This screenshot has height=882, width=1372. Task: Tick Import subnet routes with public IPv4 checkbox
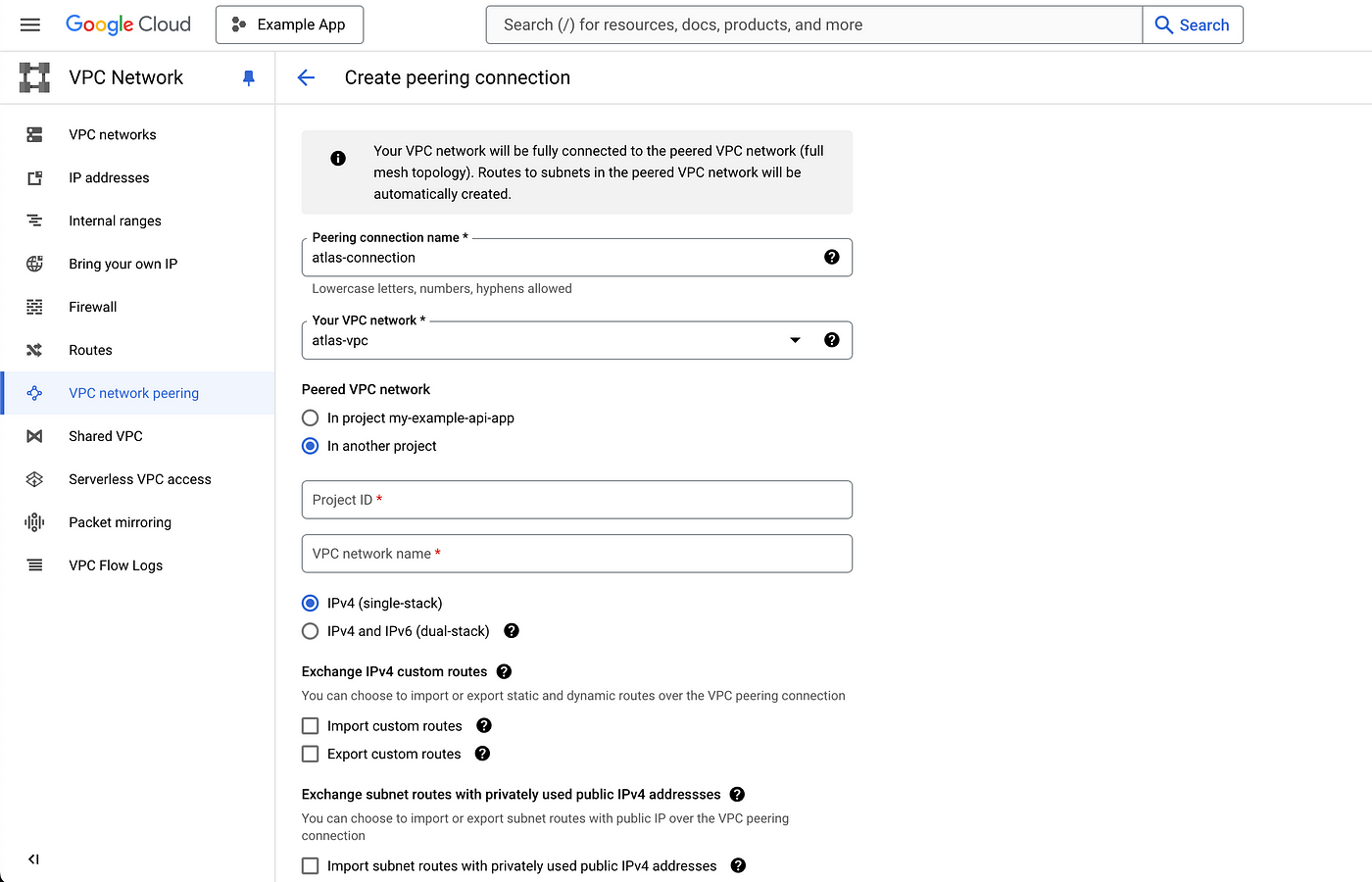pos(311,866)
